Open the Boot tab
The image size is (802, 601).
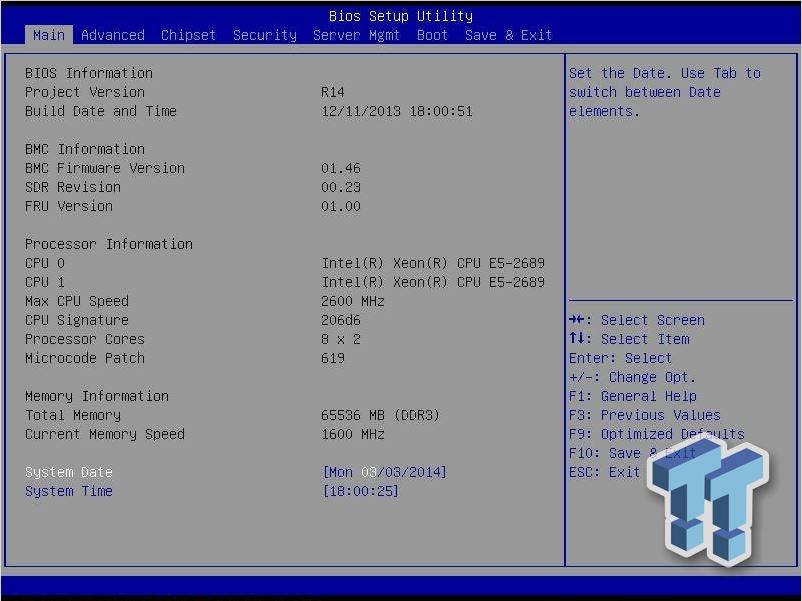tap(432, 35)
